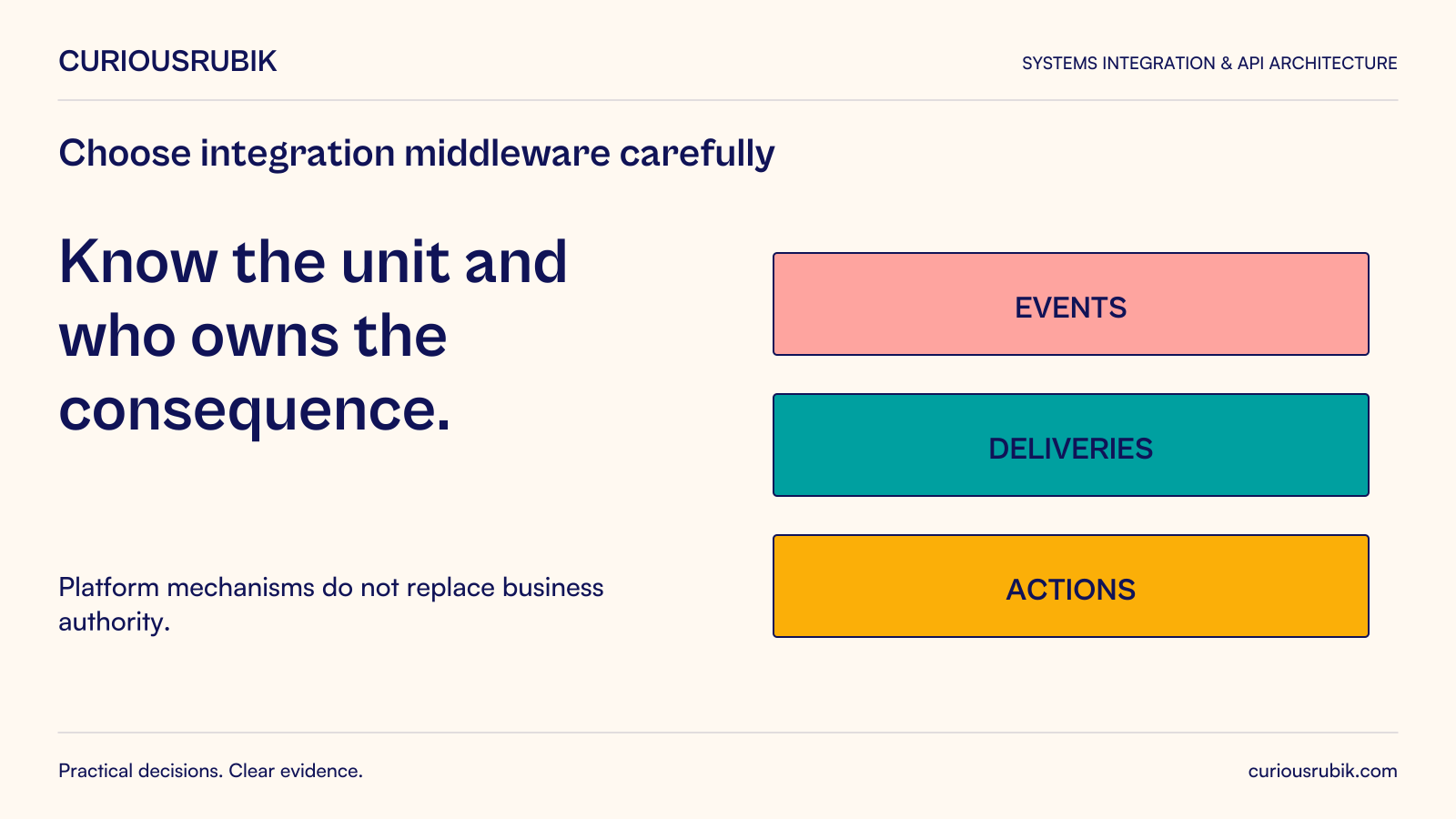Screen dimensions: 1456x819
Task: Click the slide title about integration middleware
Action: coord(417,153)
